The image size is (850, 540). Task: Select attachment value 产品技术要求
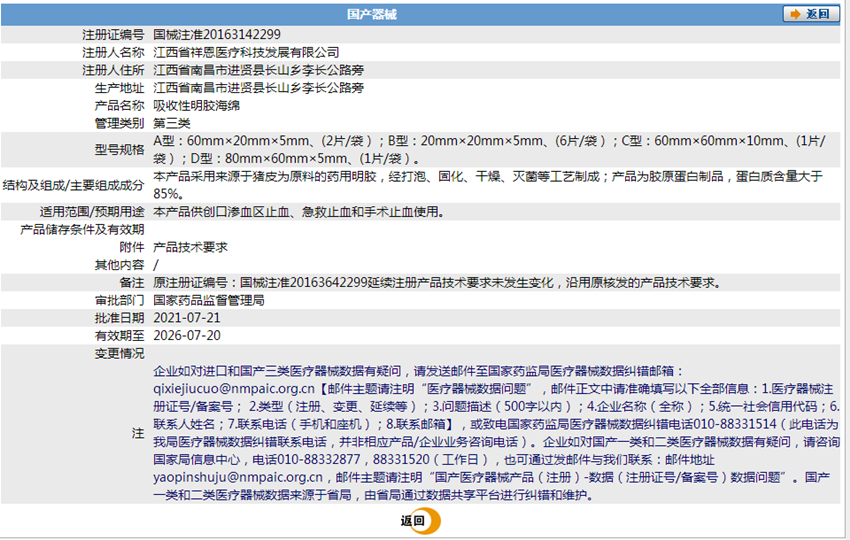click(x=190, y=247)
